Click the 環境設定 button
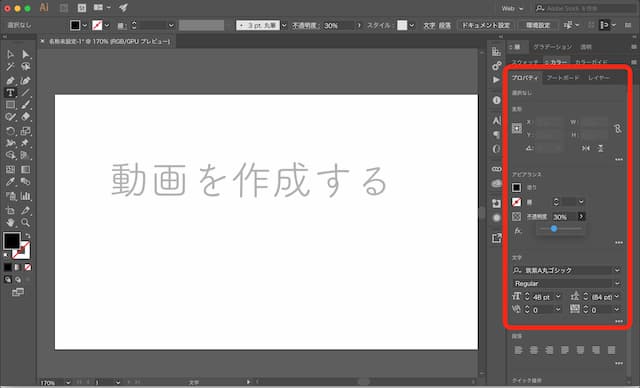This screenshot has height=388, width=640. pyautogui.click(x=538, y=25)
